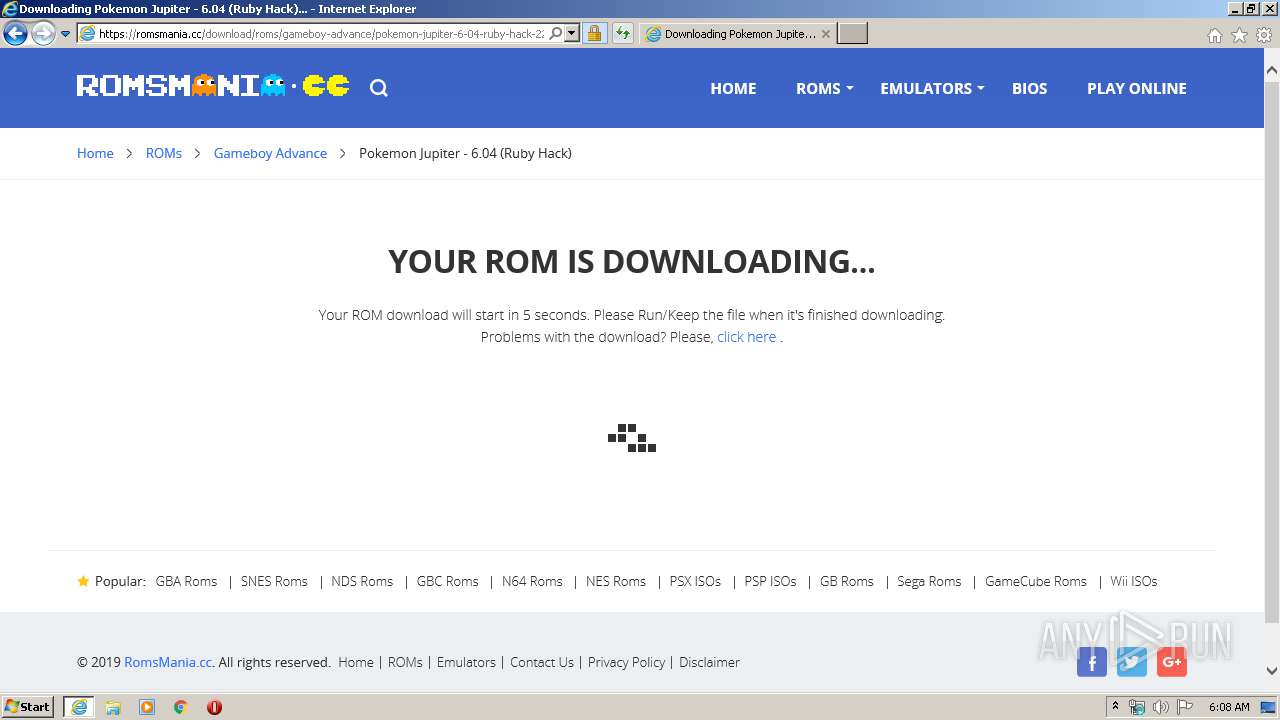Screen dimensions: 1280x720
Task: Open PSP ISOs popular link
Action: point(770,581)
